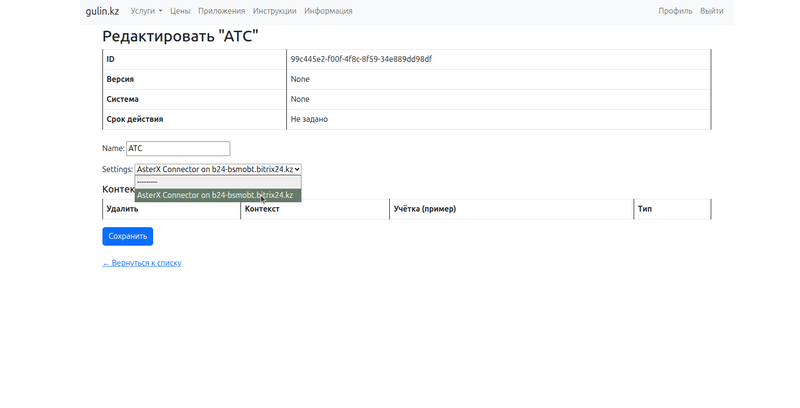Select the empty dashes option in list
The width and height of the screenshot is (800, 408).
pyautogui.click(x=218, y=182)
